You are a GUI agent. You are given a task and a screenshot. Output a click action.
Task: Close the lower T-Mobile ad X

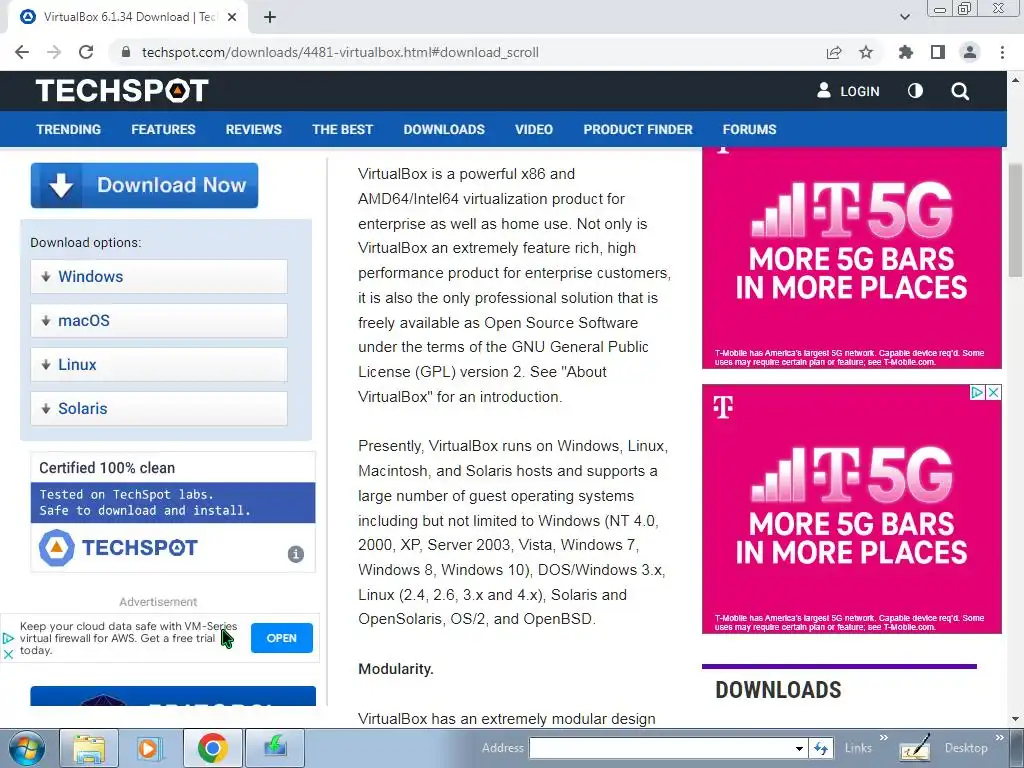click(993, 392)
